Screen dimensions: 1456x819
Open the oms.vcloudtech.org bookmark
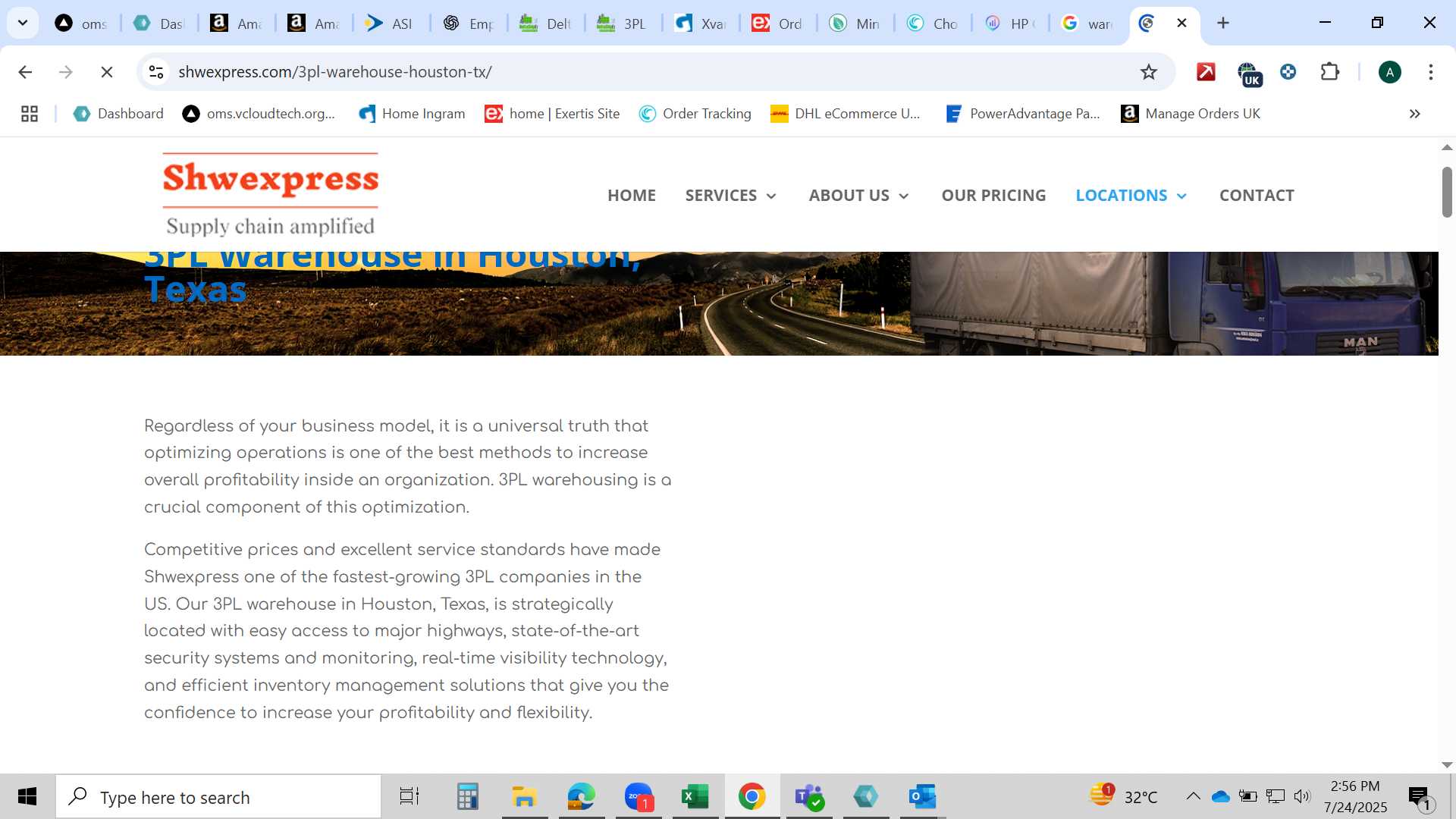point(259,114)
